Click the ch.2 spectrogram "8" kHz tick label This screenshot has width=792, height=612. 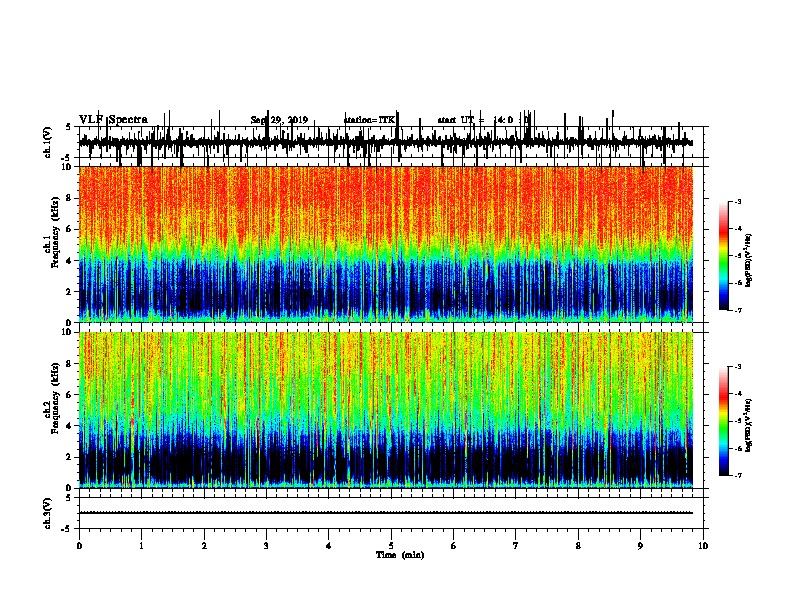70,364
